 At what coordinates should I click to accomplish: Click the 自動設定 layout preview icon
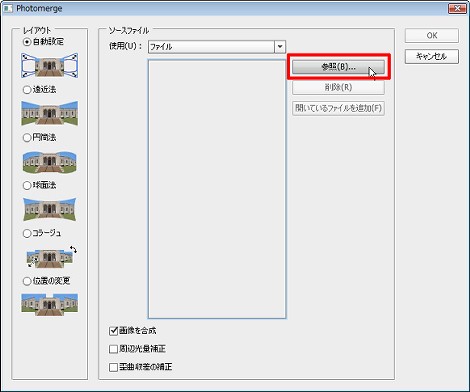pyautogui.click(x=50, y=65)
